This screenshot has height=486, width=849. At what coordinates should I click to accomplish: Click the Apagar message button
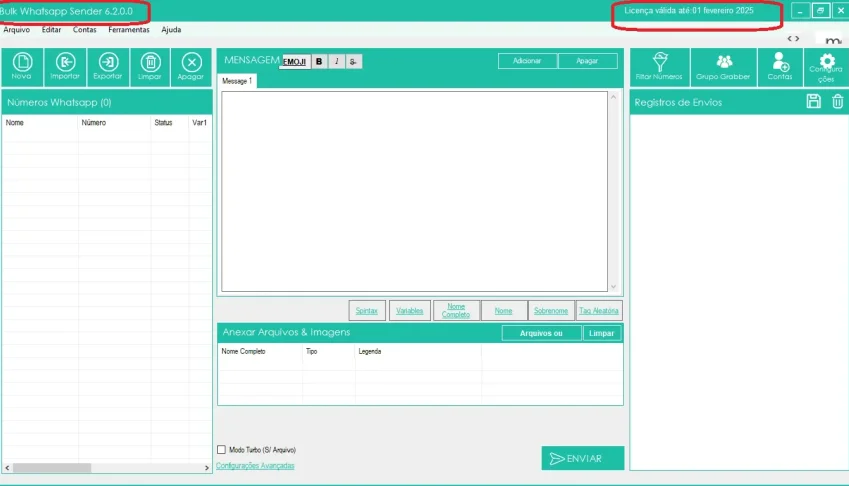[587, 61]
